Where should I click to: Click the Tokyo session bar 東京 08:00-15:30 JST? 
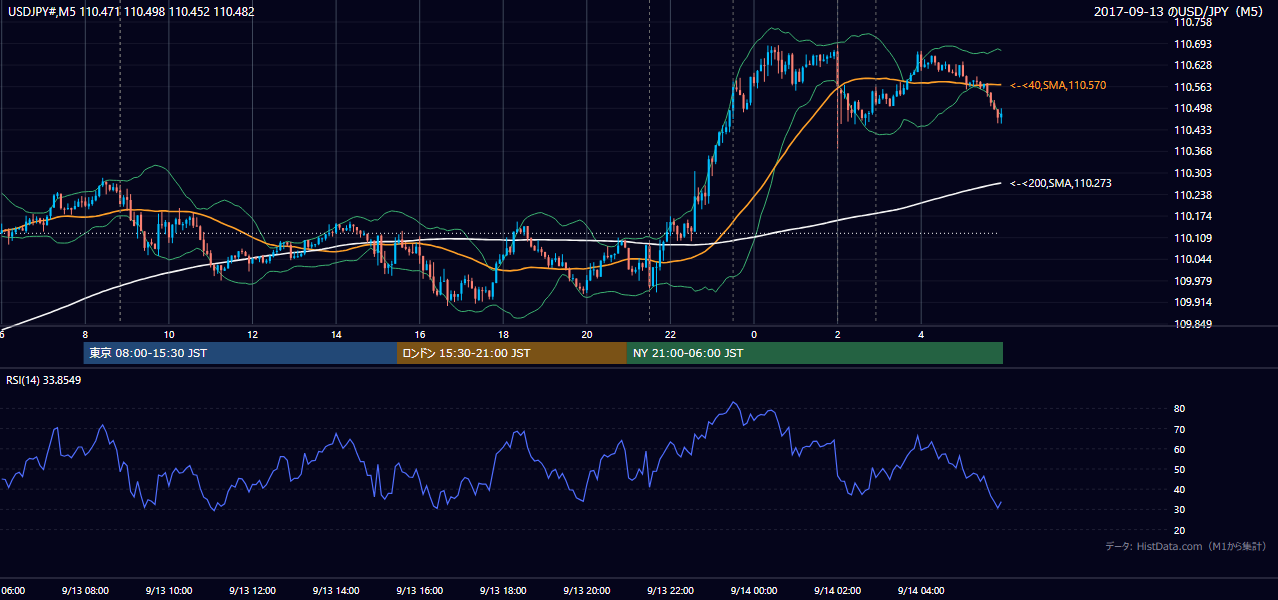click(240, 353)
